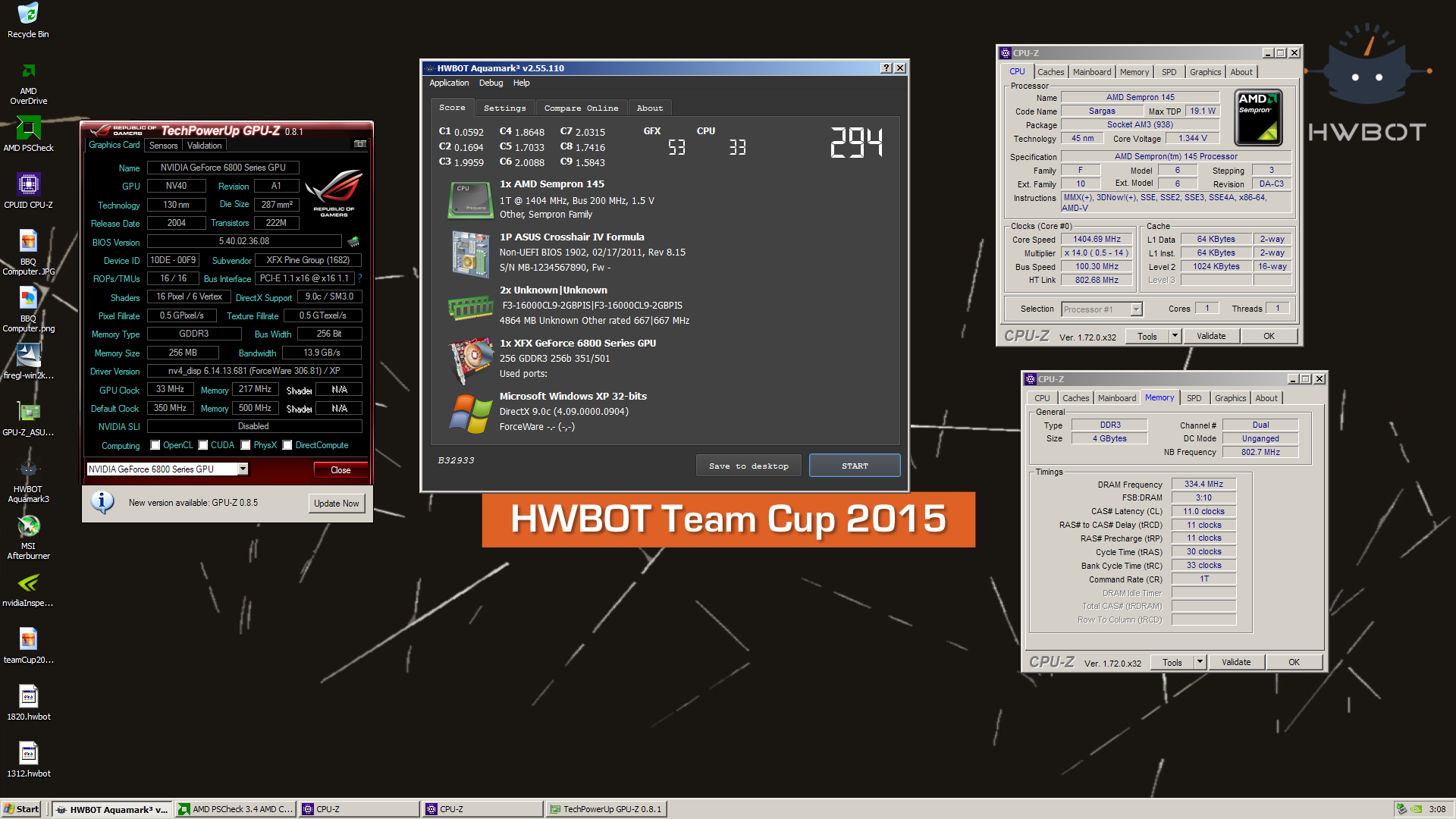Toggle OpenCL checkbox in GPU-Z

155,445
